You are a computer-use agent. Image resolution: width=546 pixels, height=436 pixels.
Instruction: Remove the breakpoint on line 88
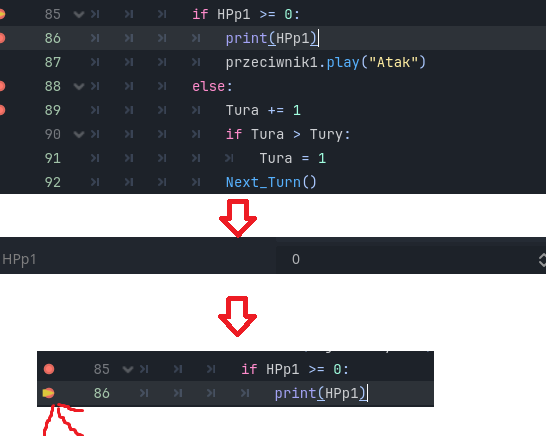2,86
